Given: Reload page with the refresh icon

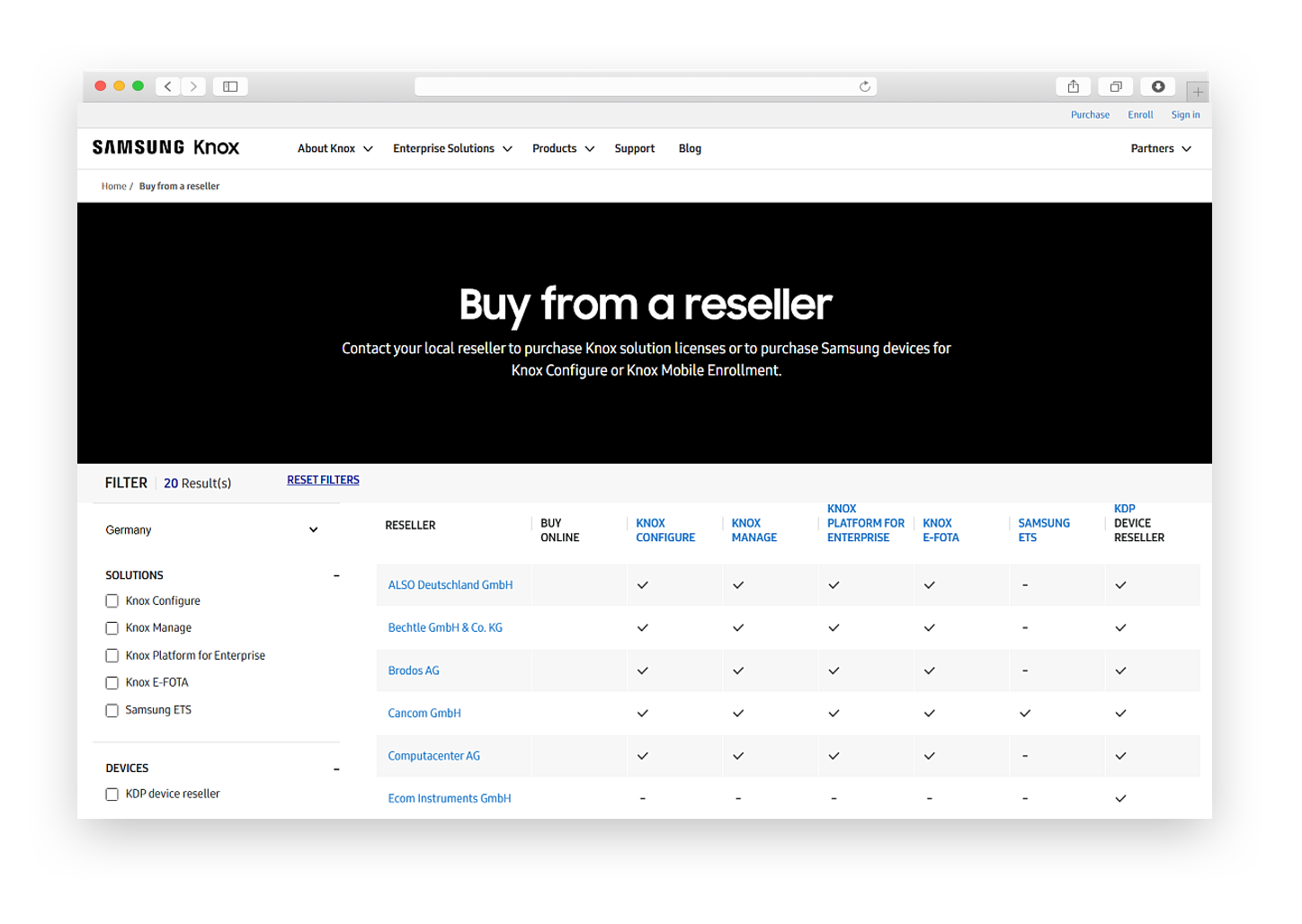Looking at the screenshot, I should 864,86.
